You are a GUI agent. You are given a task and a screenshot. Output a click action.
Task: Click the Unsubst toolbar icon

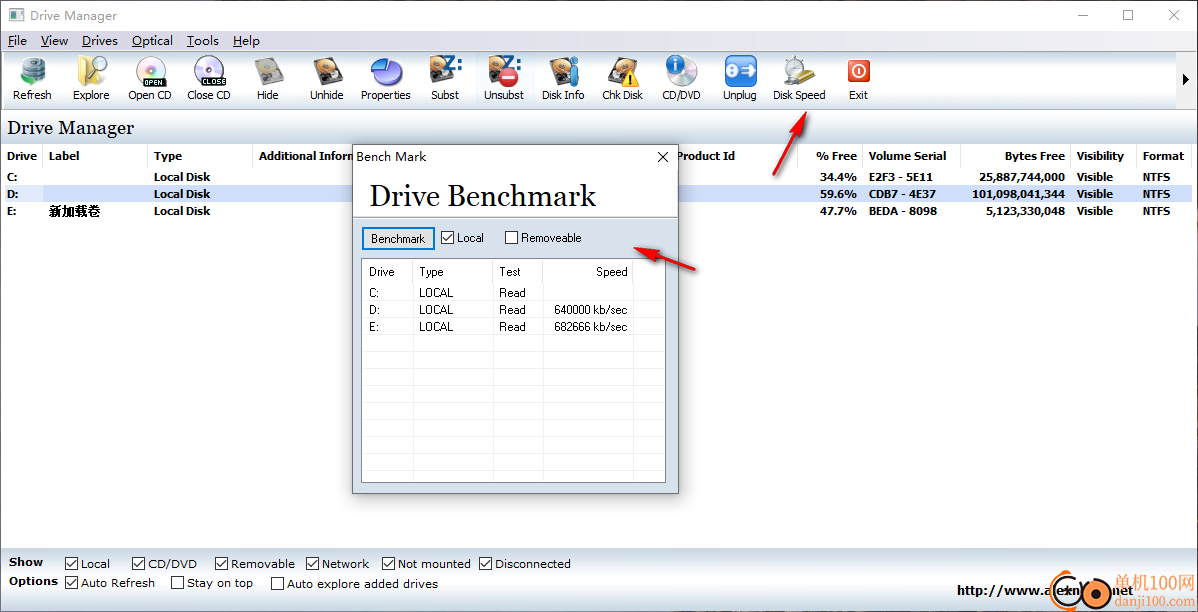click(x=503, y=79)
